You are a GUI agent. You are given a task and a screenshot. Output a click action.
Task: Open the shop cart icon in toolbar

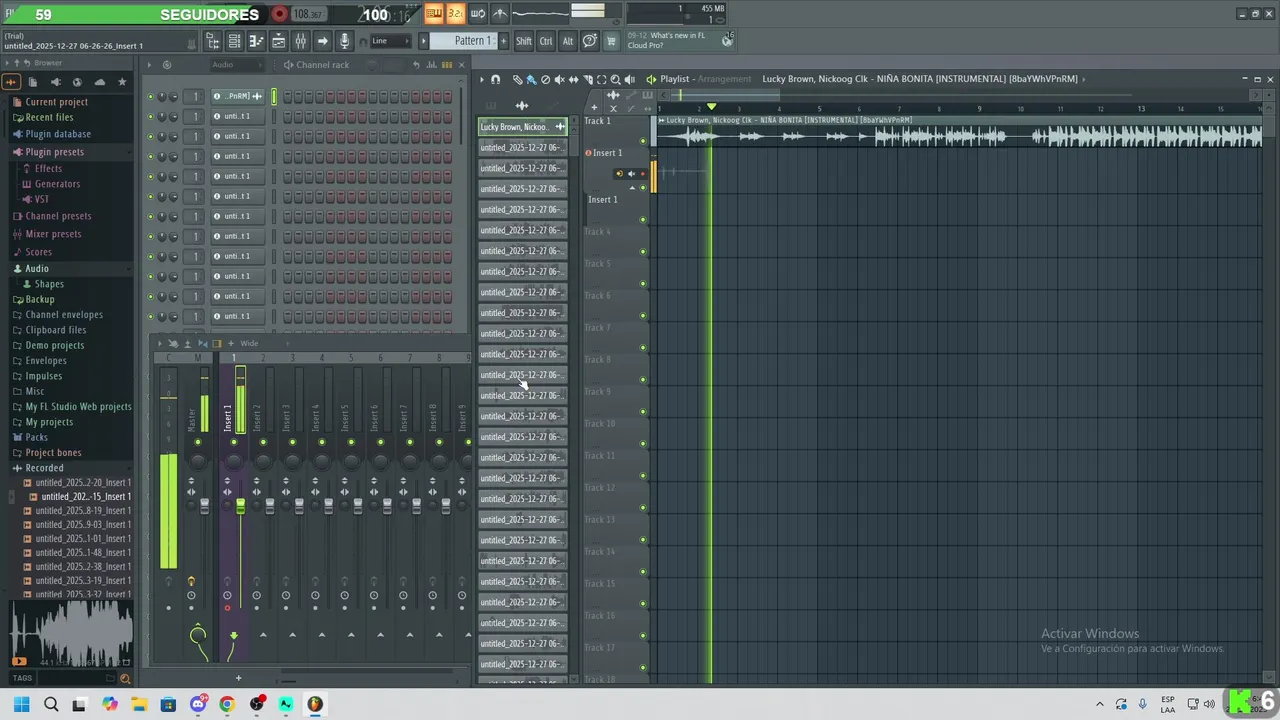612,41
